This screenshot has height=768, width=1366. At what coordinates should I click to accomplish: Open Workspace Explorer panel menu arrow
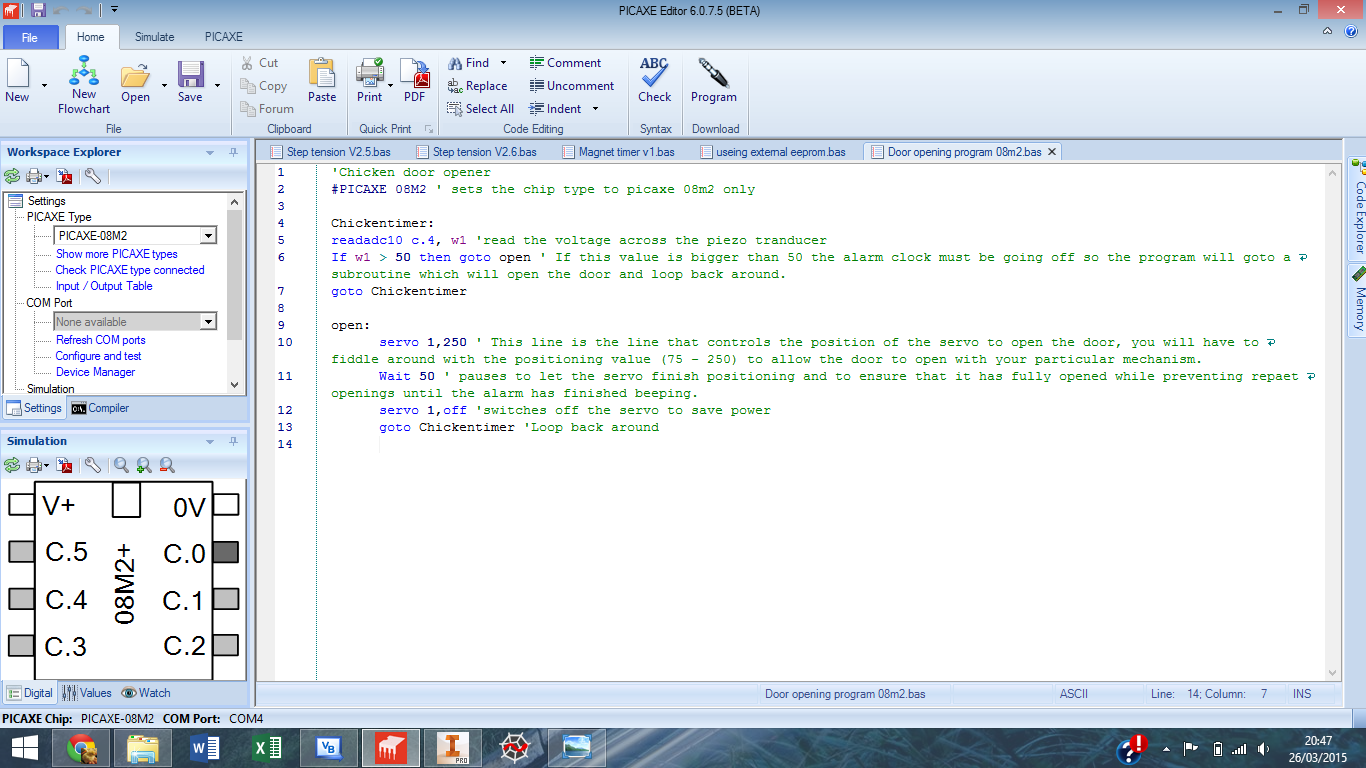click(x=210, y=153)
